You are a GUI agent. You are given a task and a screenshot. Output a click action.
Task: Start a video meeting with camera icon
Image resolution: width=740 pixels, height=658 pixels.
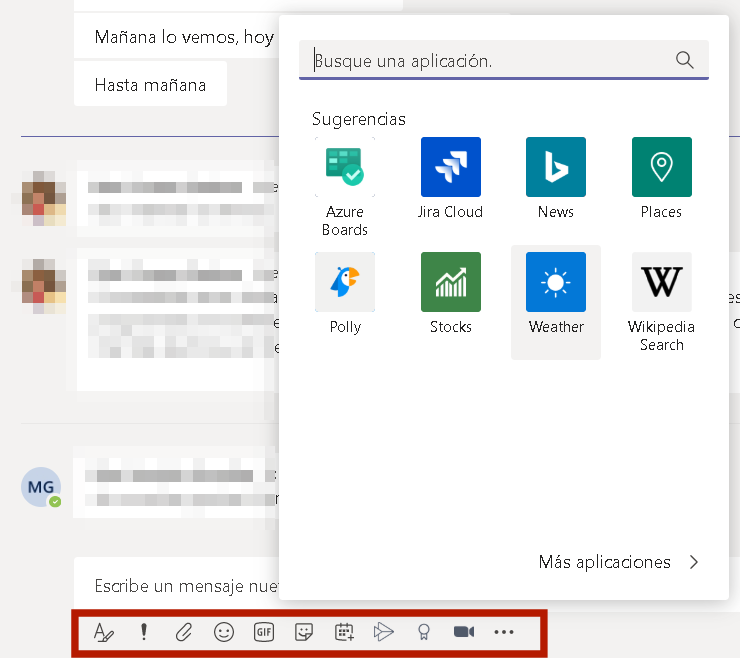point(464,632)
